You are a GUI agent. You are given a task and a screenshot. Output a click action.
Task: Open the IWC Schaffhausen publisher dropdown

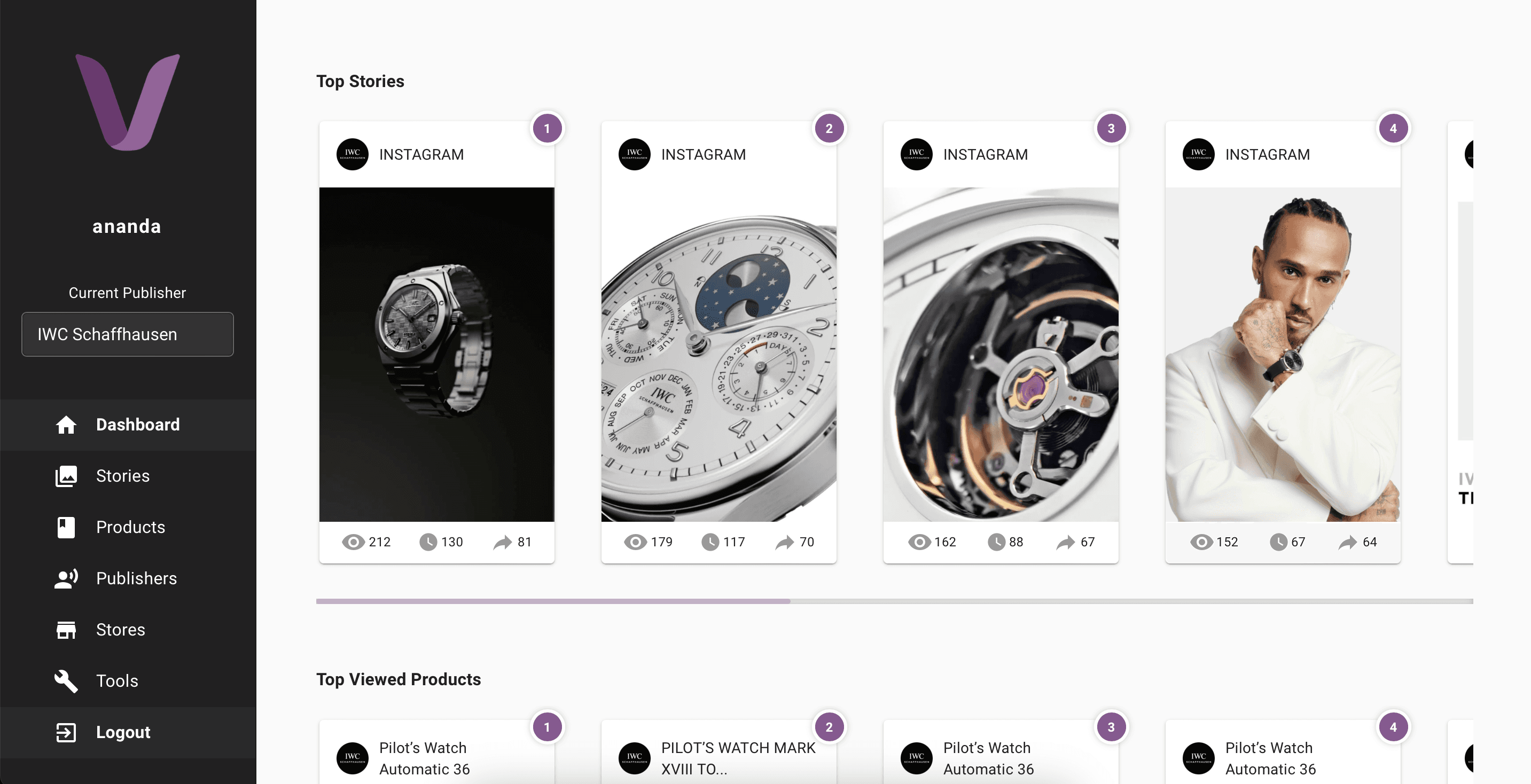coord(127,335)
